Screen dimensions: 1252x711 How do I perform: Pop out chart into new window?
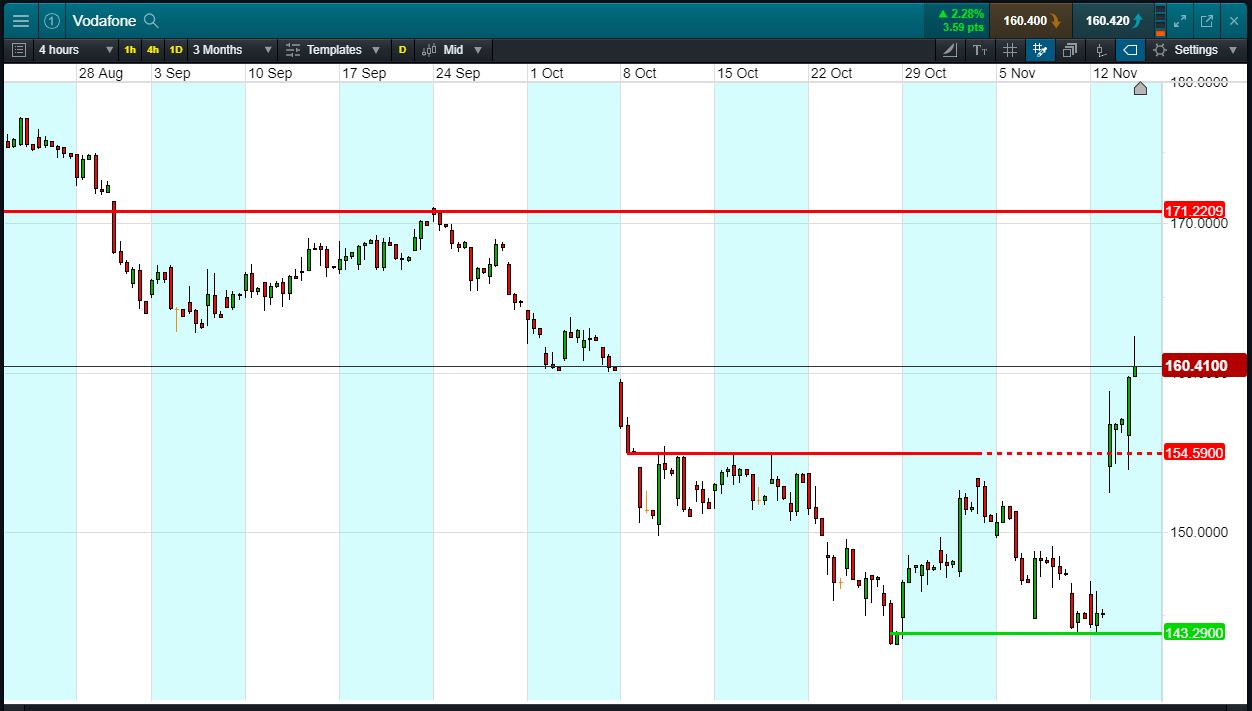pyautogui.click(x=1207, y=20)
